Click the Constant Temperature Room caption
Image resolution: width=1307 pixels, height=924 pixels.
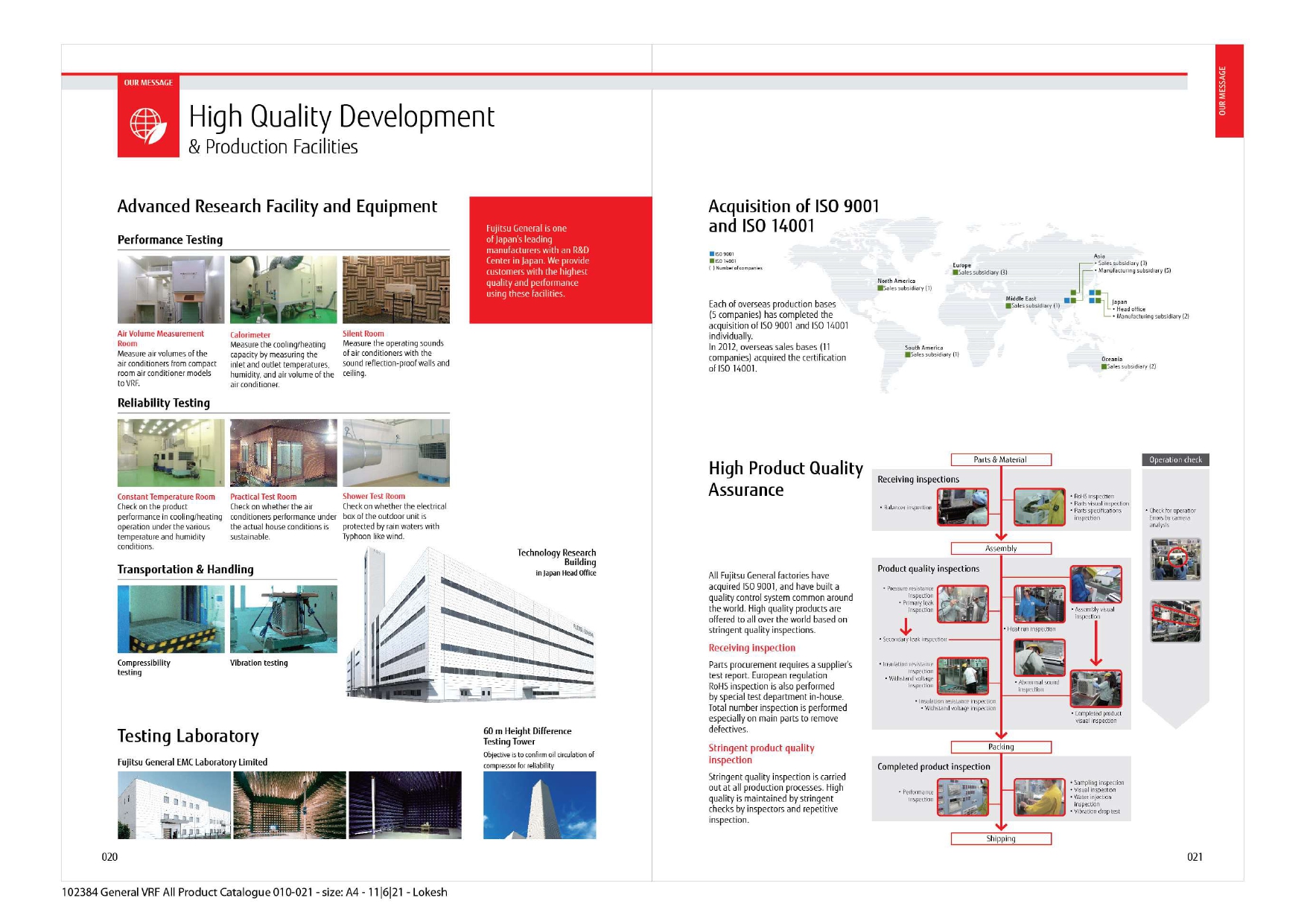tap(166, 497)
